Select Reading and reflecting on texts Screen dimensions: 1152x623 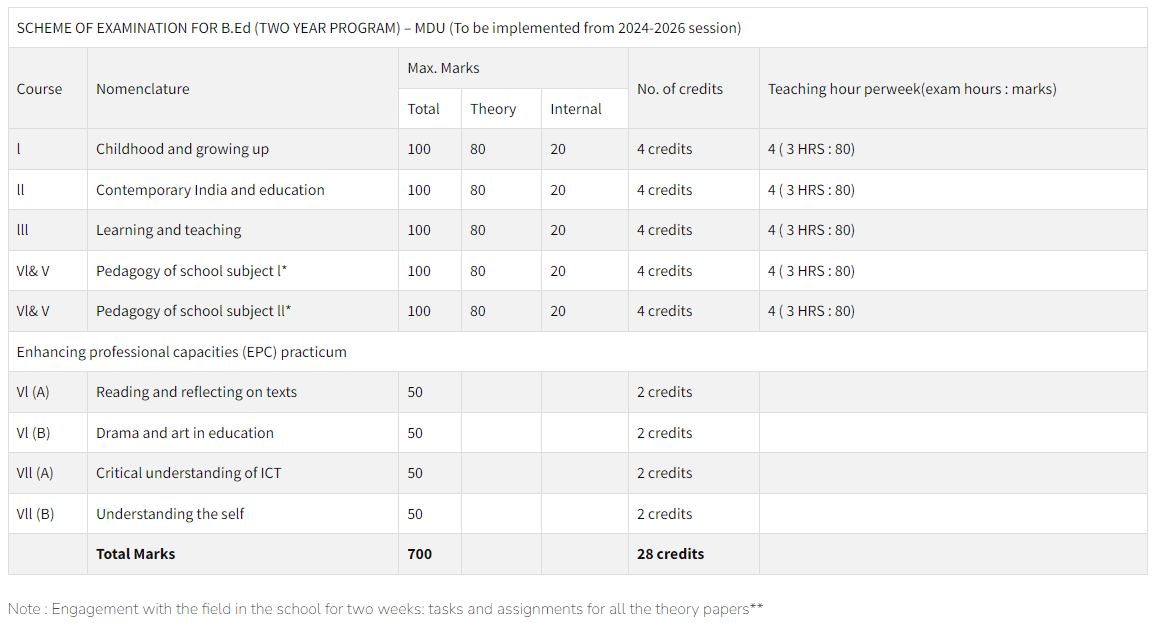click(196, 392)
